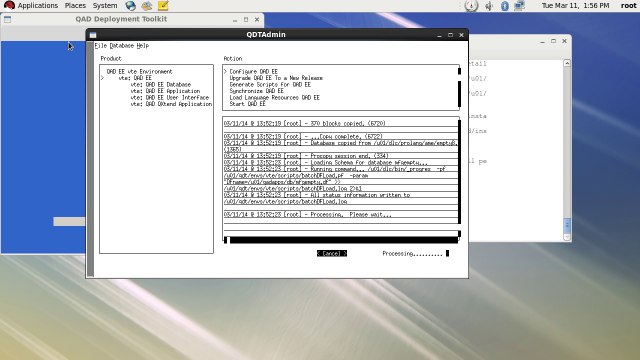Select vte: QAD QXtend Application in tree
Viewport: 640px width, 360px height.
[x=171, y=104]
